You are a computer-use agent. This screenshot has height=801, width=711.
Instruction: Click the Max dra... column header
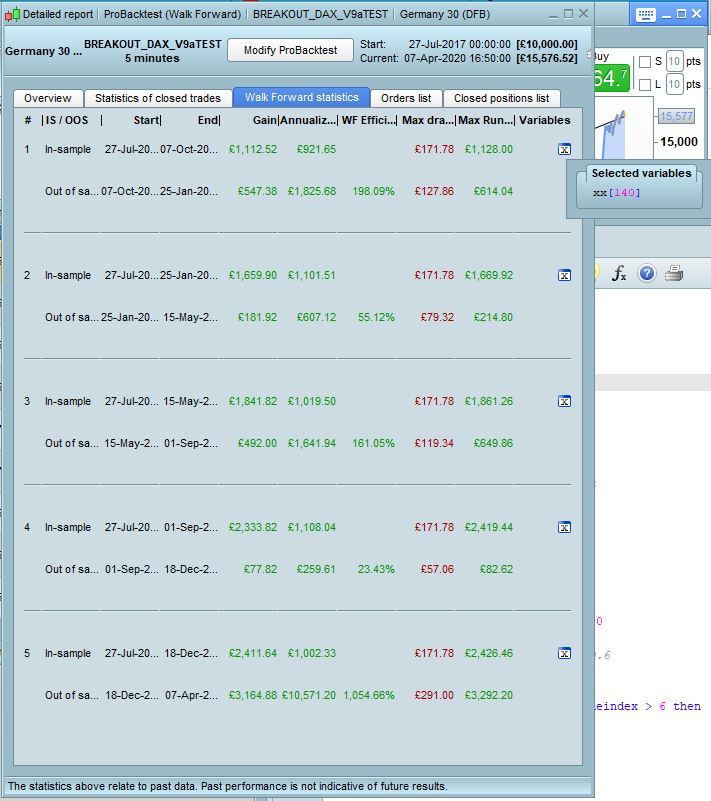coord(428,120)
